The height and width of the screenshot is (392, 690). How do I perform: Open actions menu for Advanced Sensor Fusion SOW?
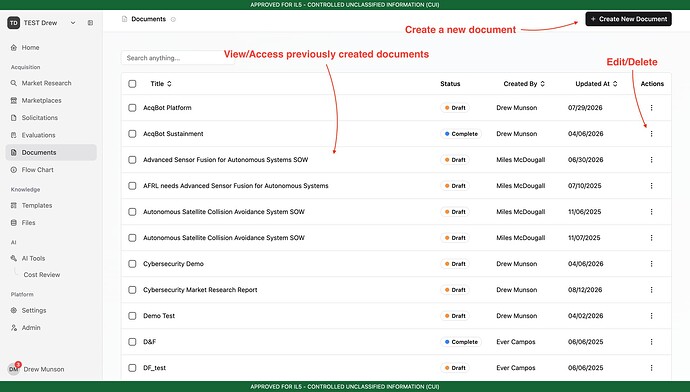(x=651, y=160)
